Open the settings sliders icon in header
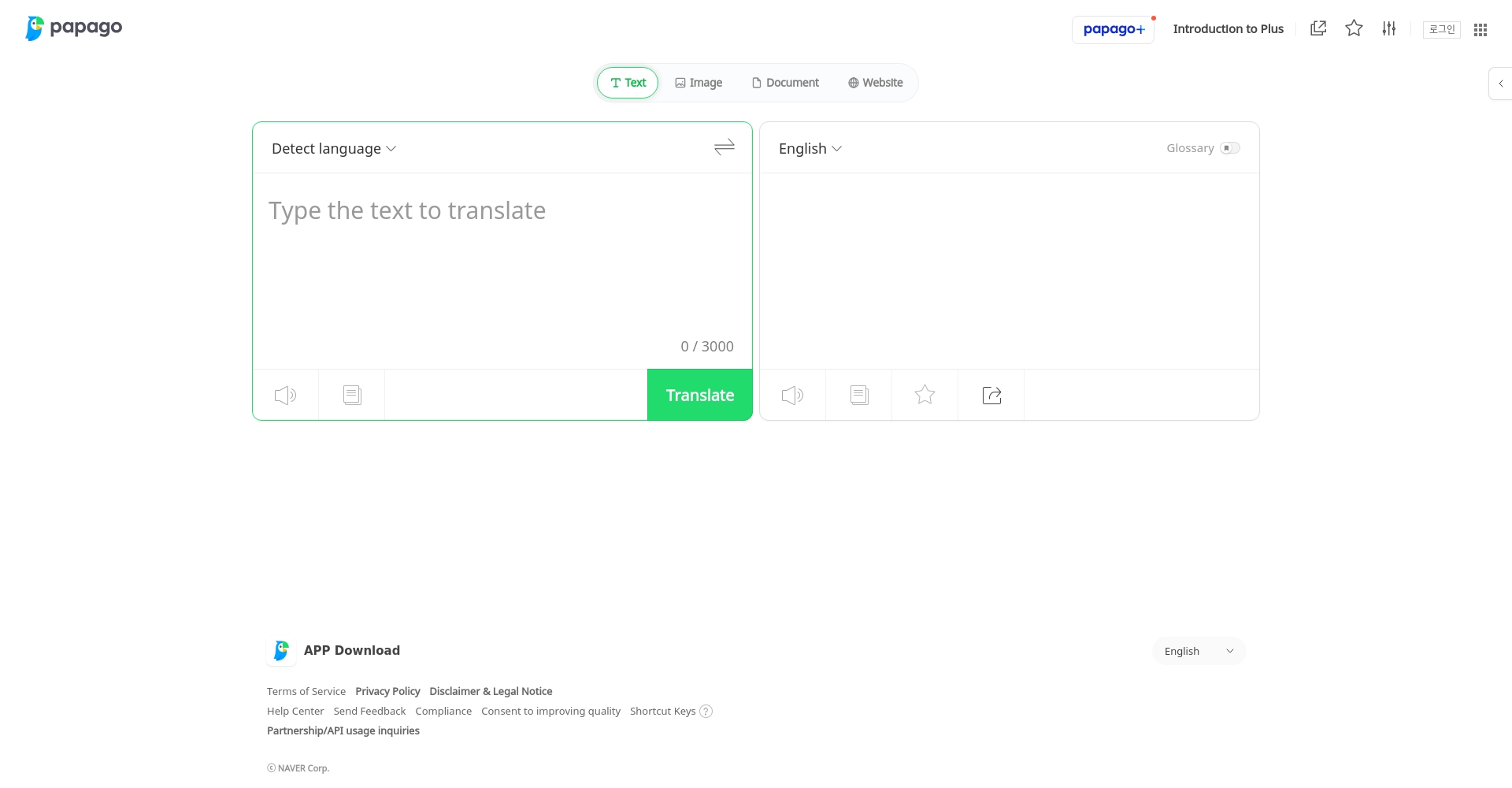The image size is (1512, 788). 1388,28
